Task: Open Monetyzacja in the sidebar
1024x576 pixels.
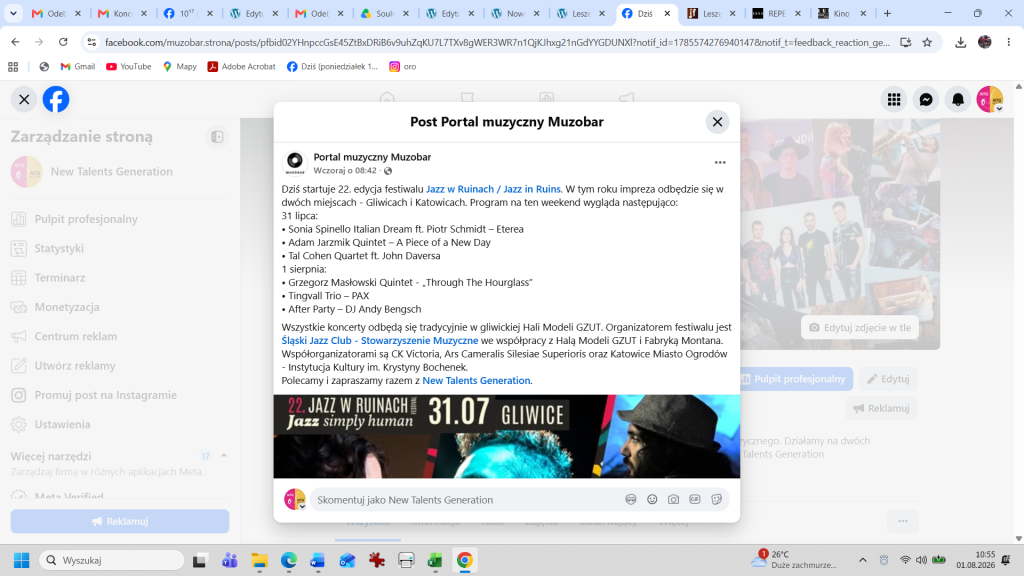Action: tap(67, 307)
